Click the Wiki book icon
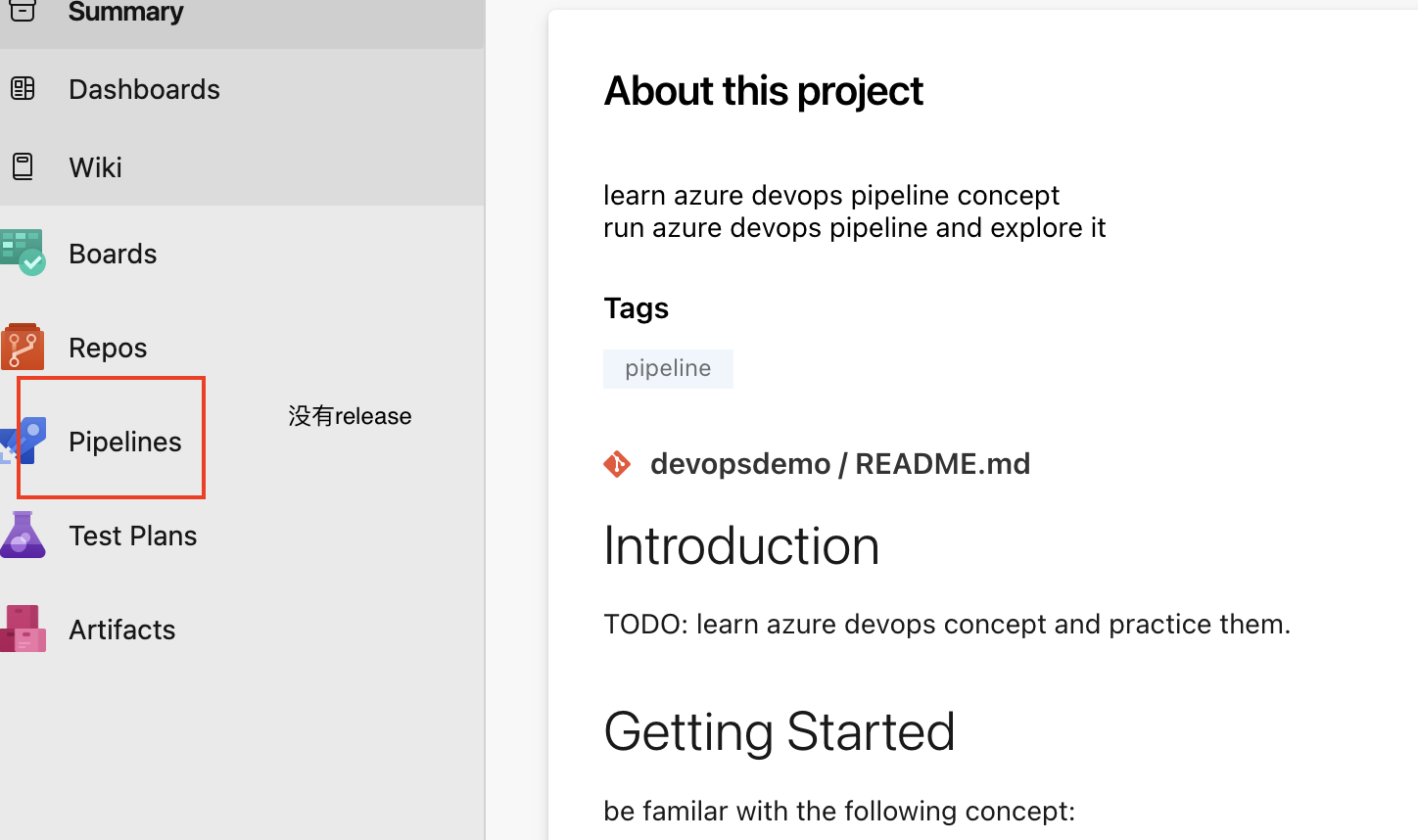1418x840 pixels. (23, 166)
